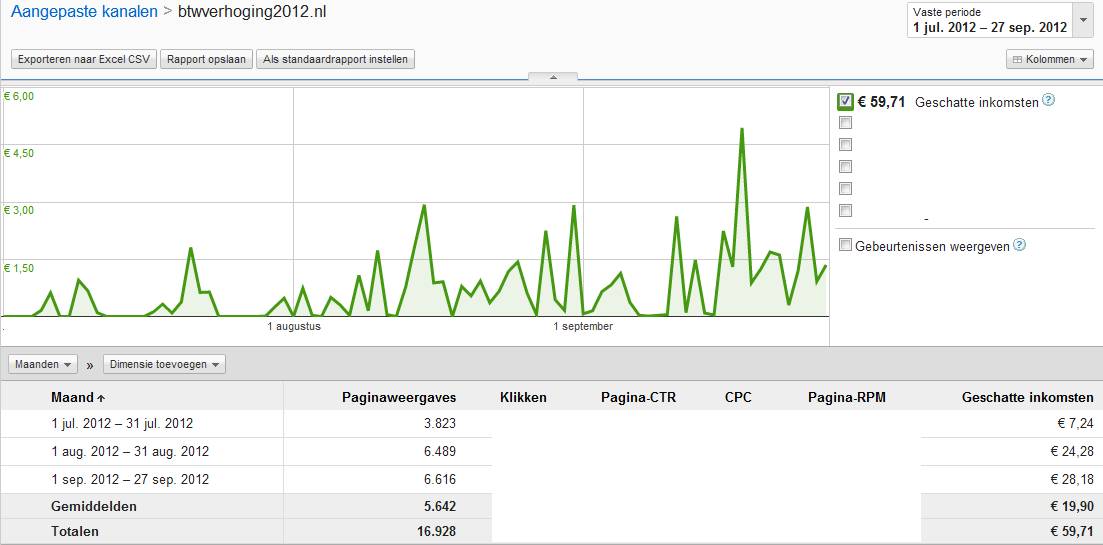
Task: Click the Totalen row label
Action: coord(75,532)
